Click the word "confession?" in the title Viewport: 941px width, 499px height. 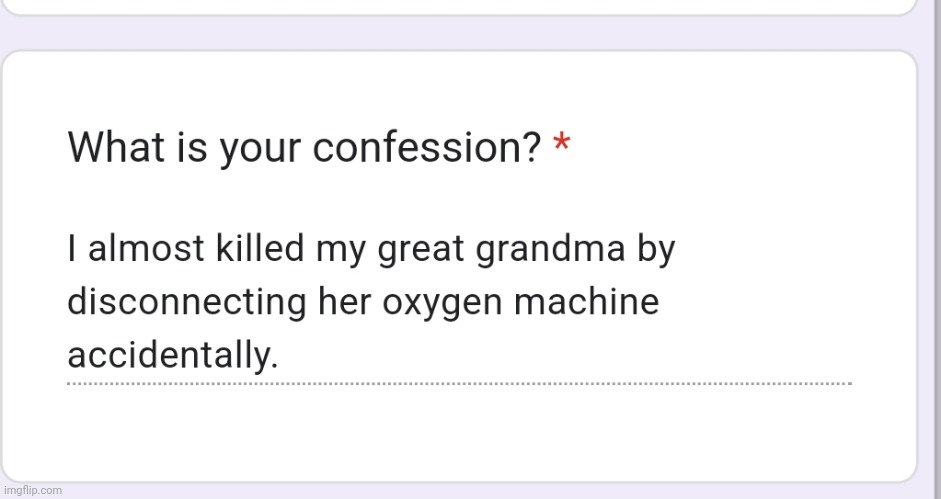pyautogui.click(x=428, y=148)
